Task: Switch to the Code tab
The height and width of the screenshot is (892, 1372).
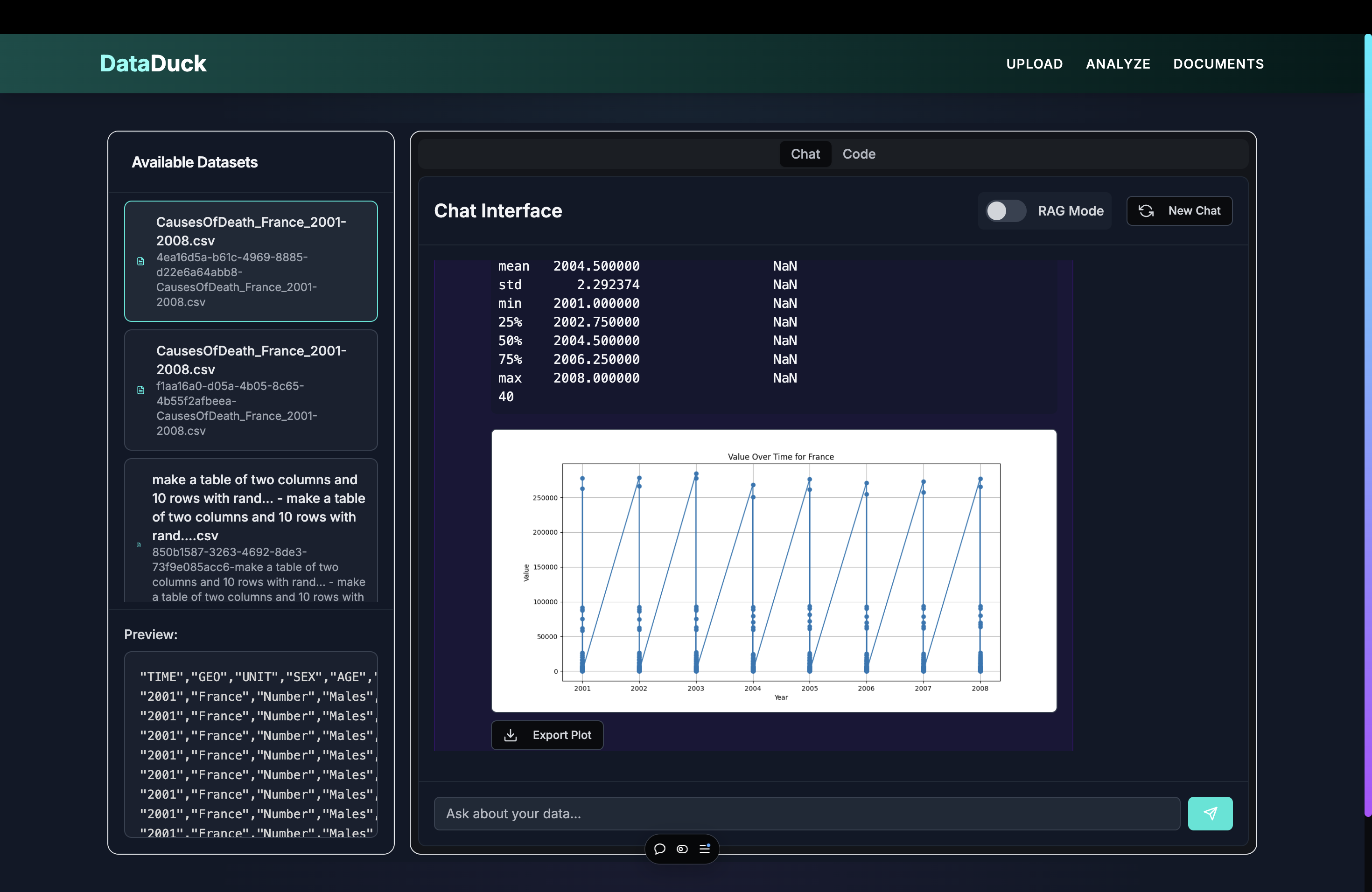Action: [x=858, y=154]
